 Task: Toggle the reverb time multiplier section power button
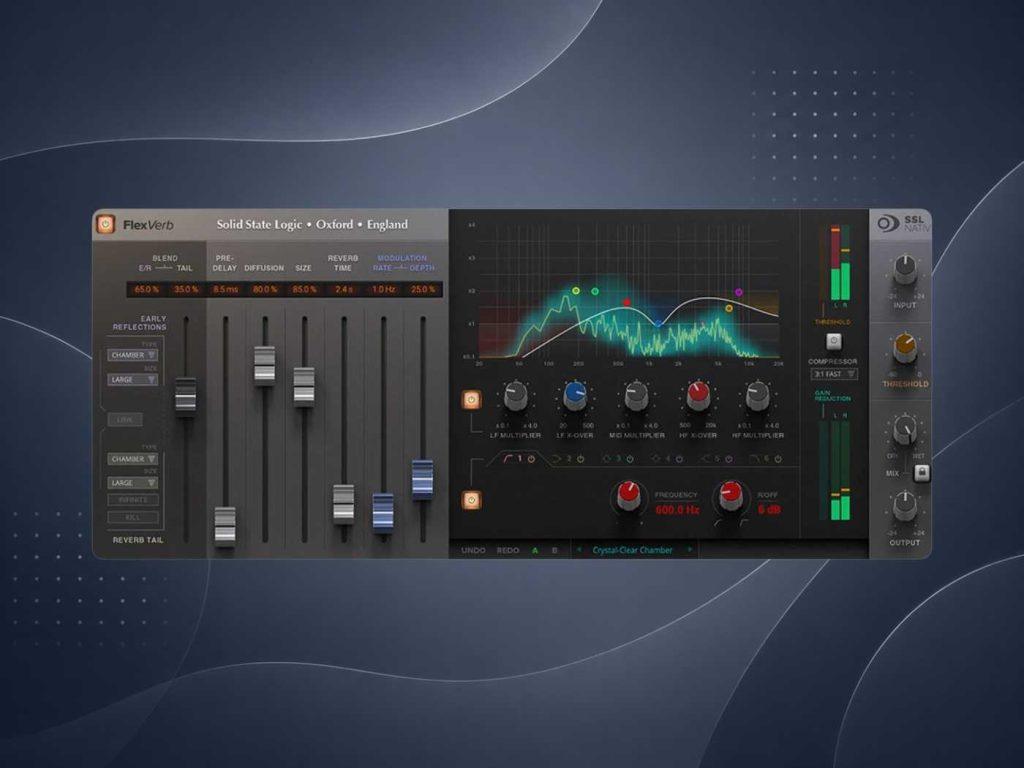click(x=472, y=400)
